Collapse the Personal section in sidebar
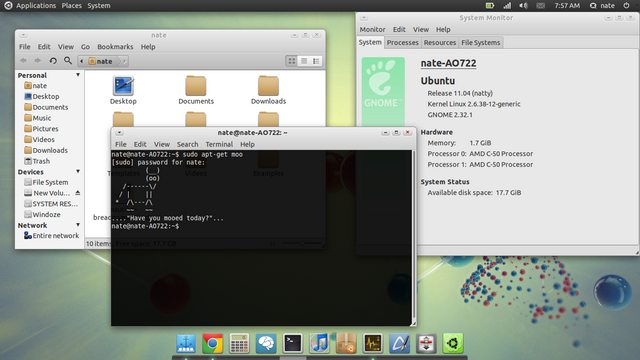Screen dimensions: 640x360 point(78,75)
